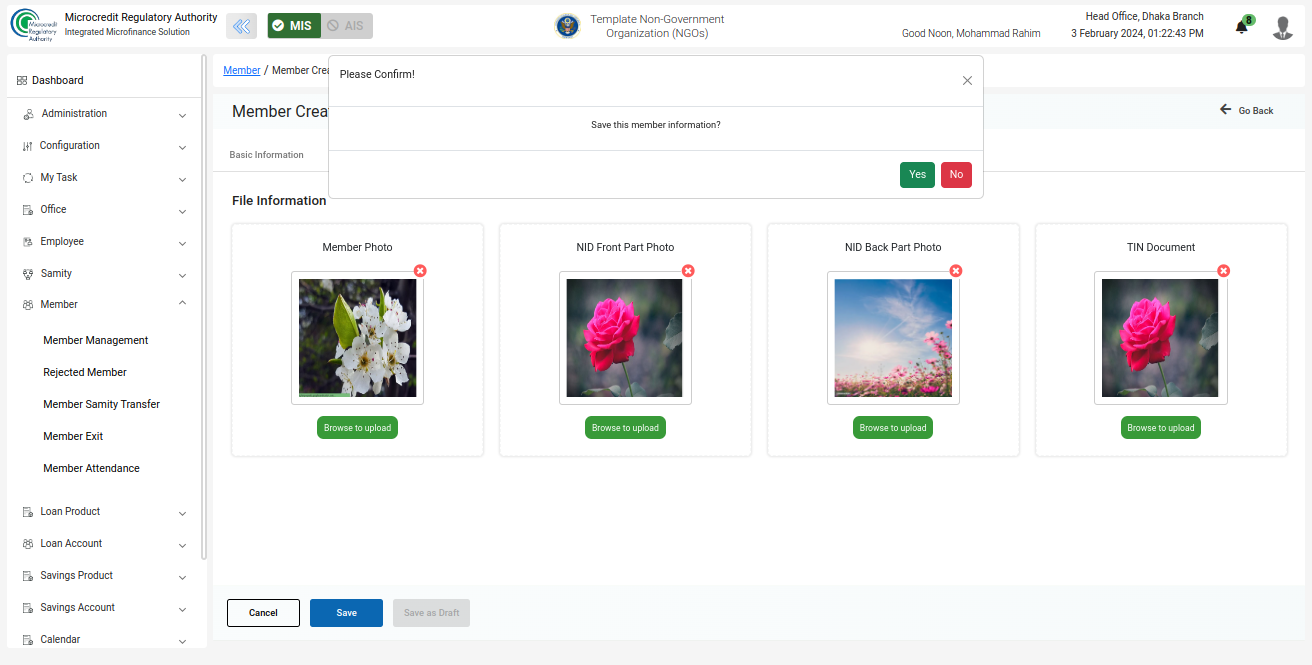Select the Basic Information tab
1312x665 pixels.
(266, 155)
